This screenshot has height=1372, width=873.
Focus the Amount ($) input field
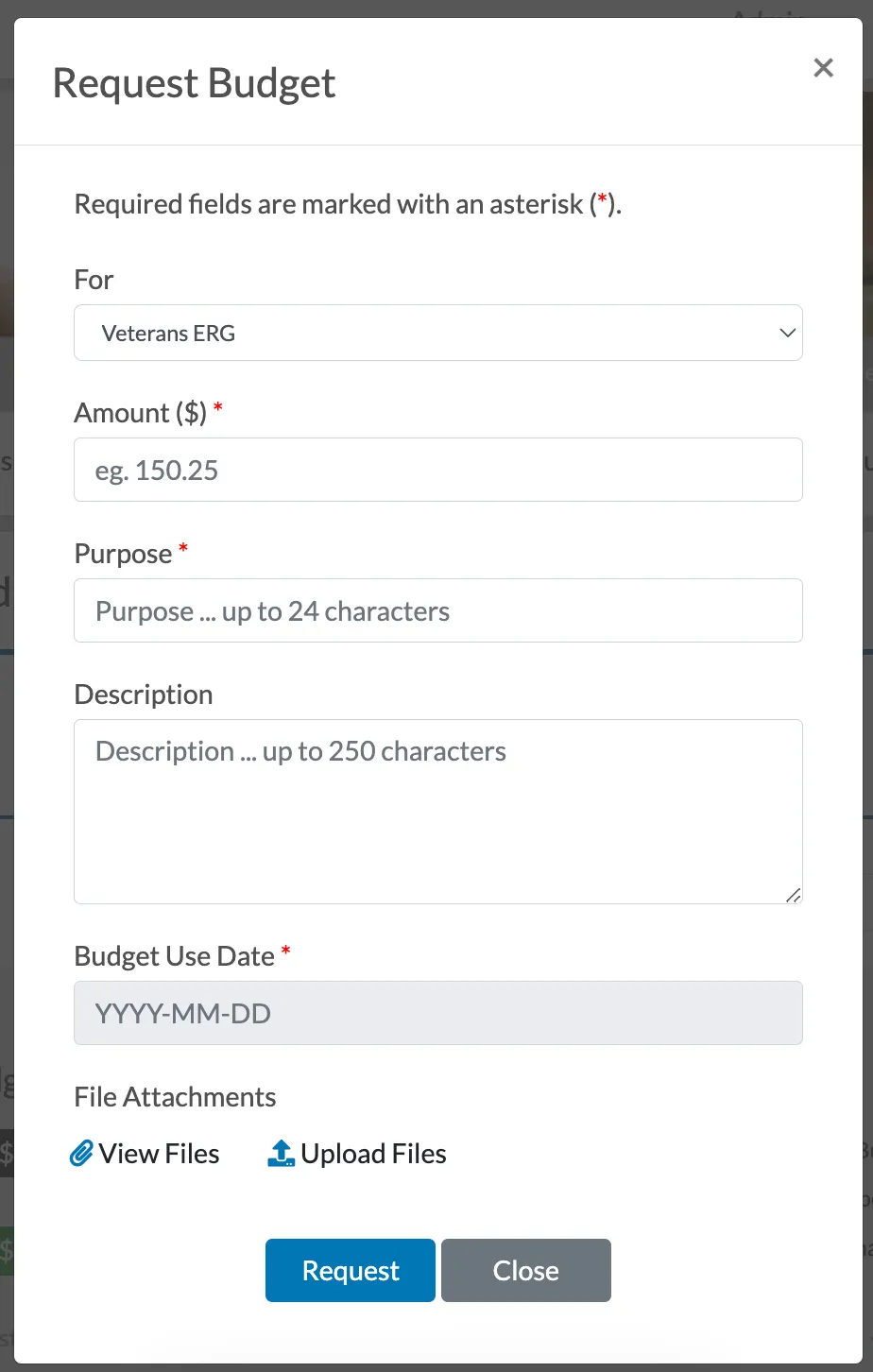click(437, 470)
